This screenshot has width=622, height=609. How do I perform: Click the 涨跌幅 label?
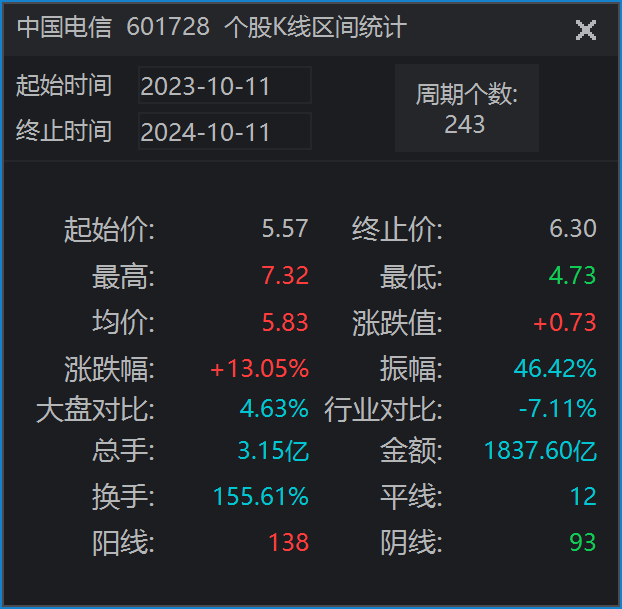coord(109,369)
